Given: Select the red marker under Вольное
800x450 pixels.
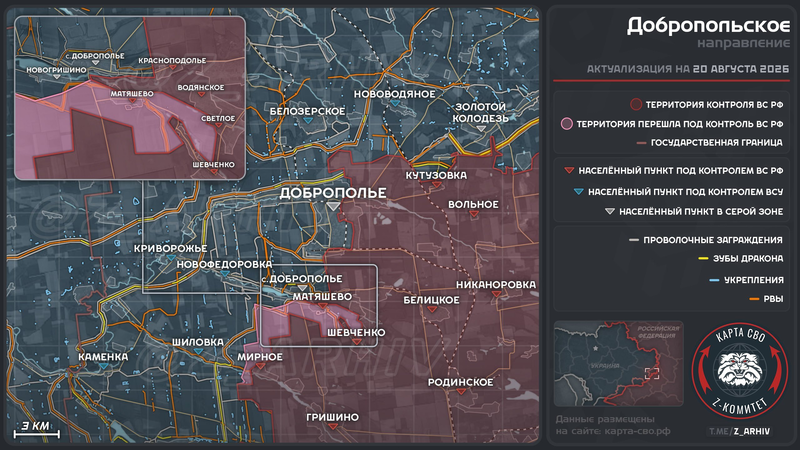Looking at the screenshot, I should tap(474, 214).
